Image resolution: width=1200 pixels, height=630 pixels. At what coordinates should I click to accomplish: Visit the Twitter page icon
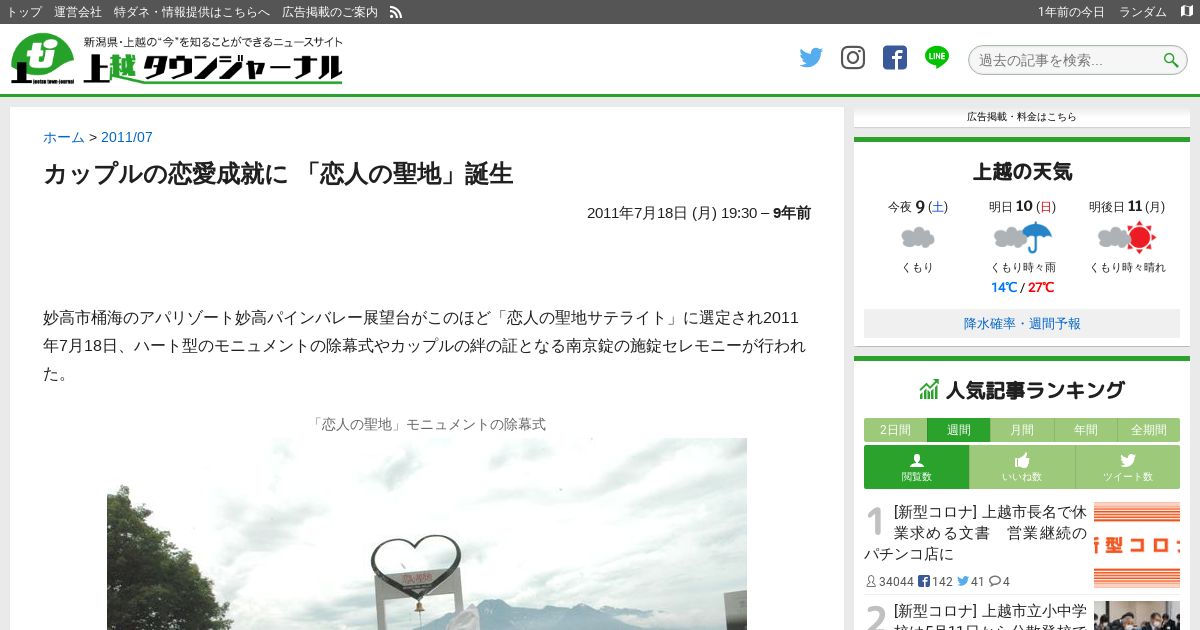click(x=811, y=58)
